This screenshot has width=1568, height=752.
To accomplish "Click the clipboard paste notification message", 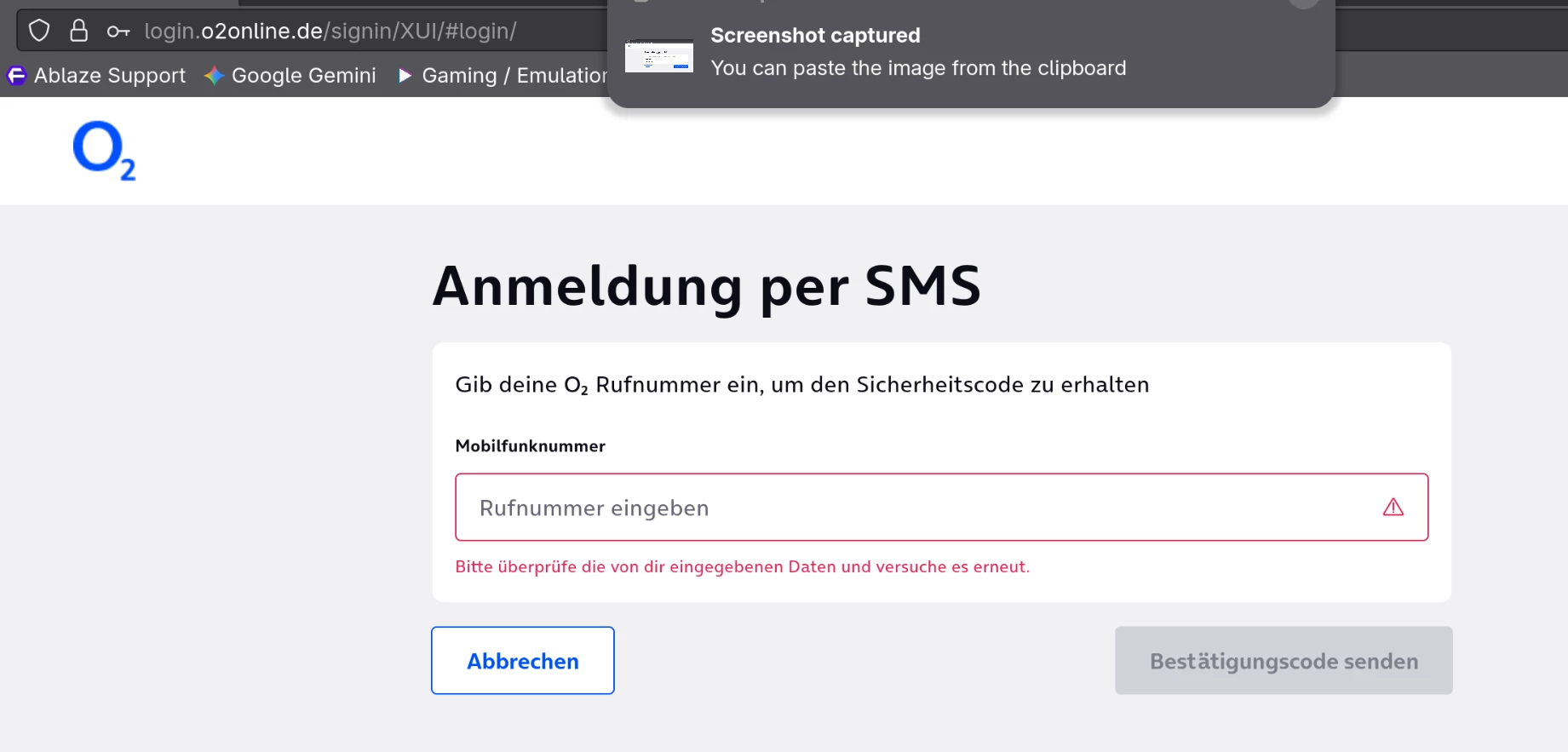I will (x=917, y=68).
